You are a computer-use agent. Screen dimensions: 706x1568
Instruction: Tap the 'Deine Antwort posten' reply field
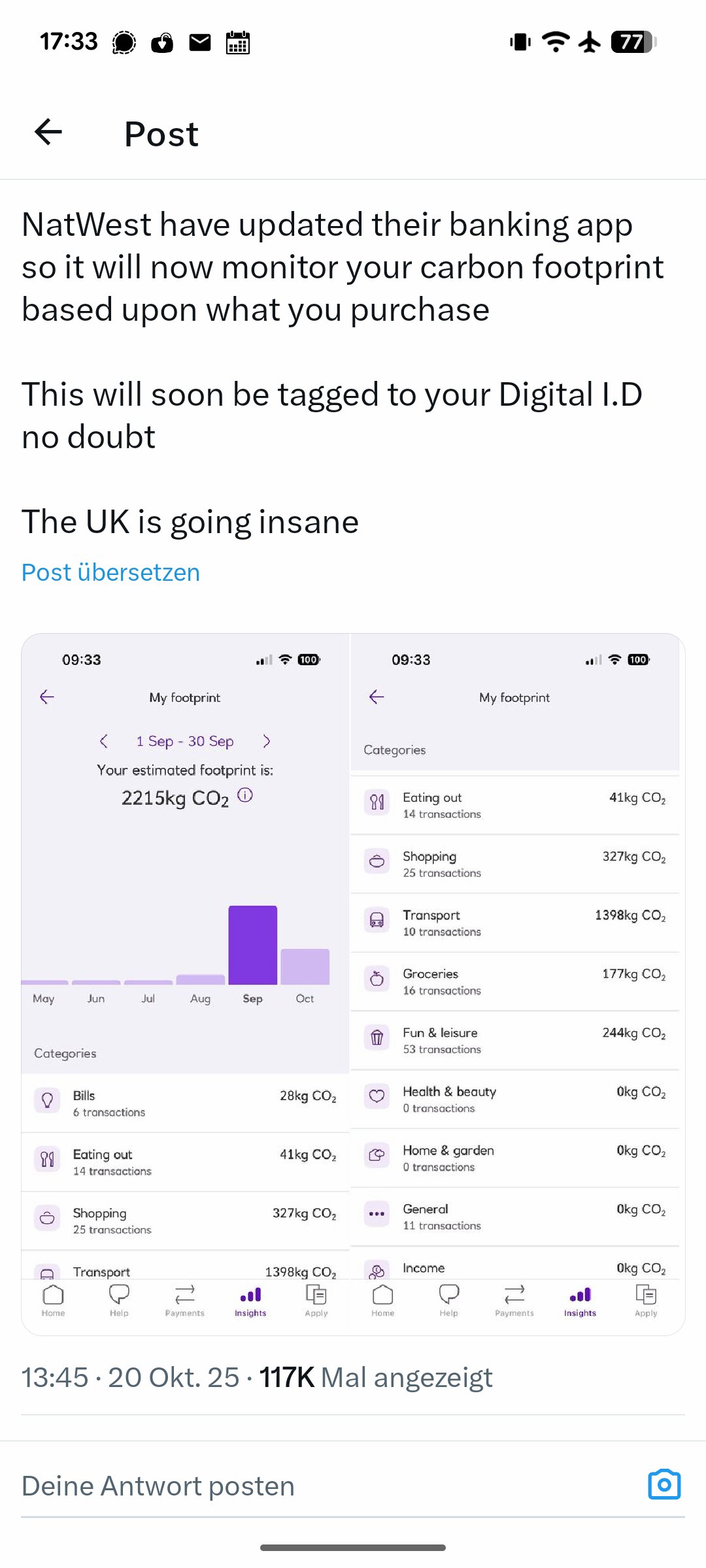(327, 1486)
